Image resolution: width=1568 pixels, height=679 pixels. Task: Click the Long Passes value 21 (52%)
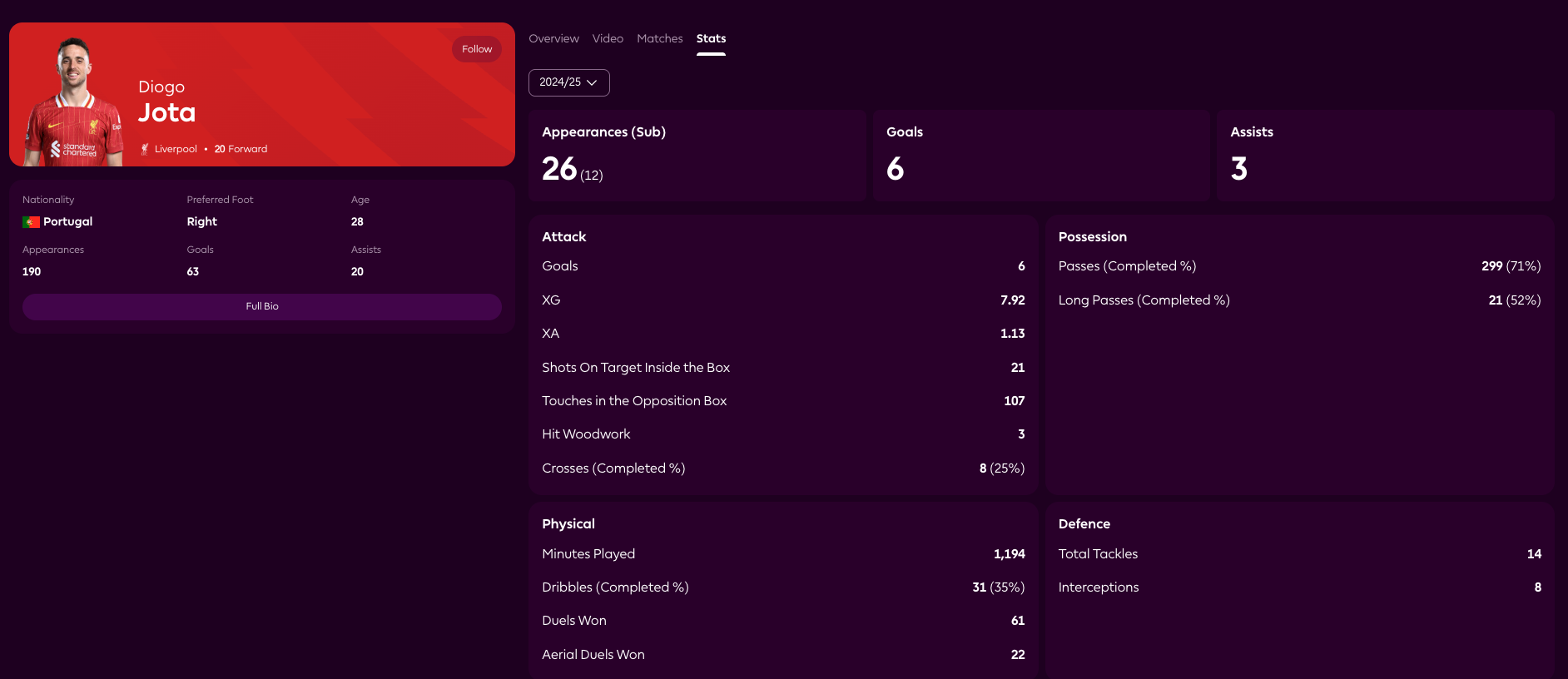[1515, 300]
